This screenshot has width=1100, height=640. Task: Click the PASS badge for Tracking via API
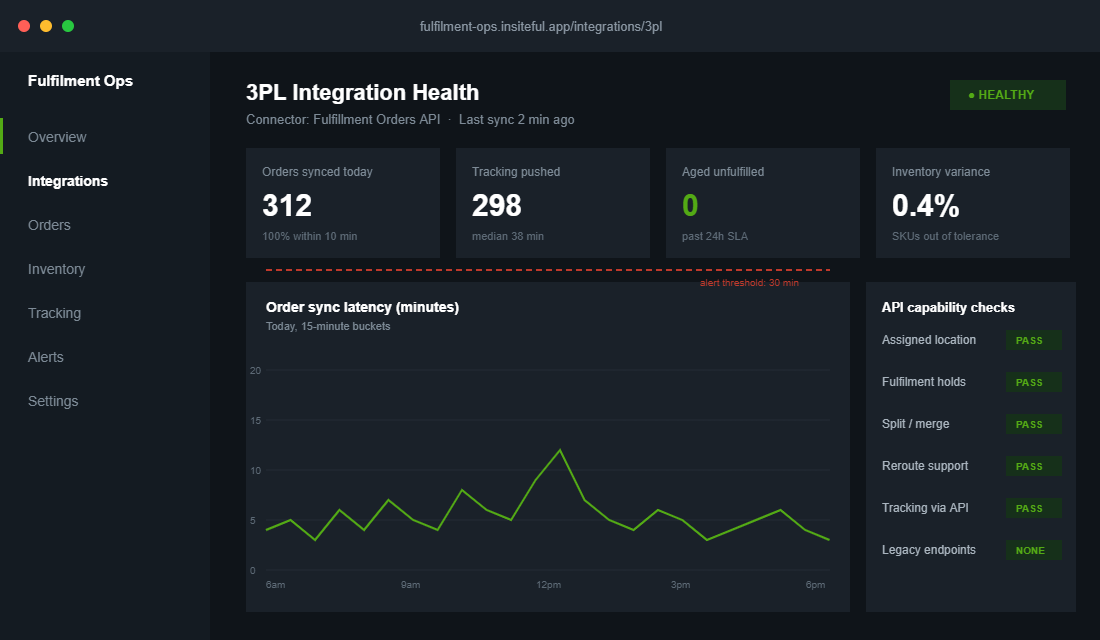(x=1033, y=509)
